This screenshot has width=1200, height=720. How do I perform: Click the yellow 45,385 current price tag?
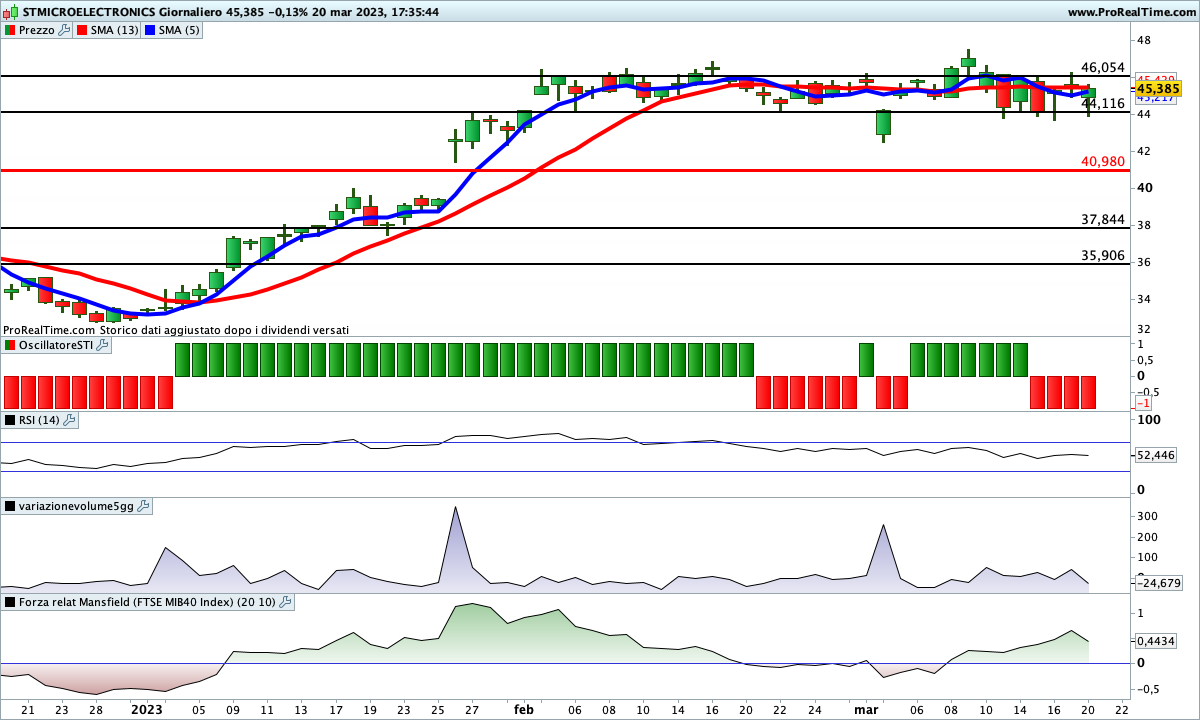[1157, 89]
